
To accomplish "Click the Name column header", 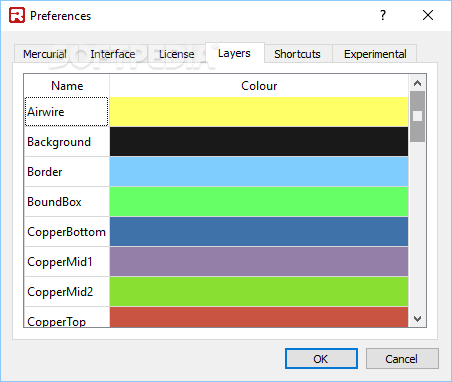I will point(67,86).
